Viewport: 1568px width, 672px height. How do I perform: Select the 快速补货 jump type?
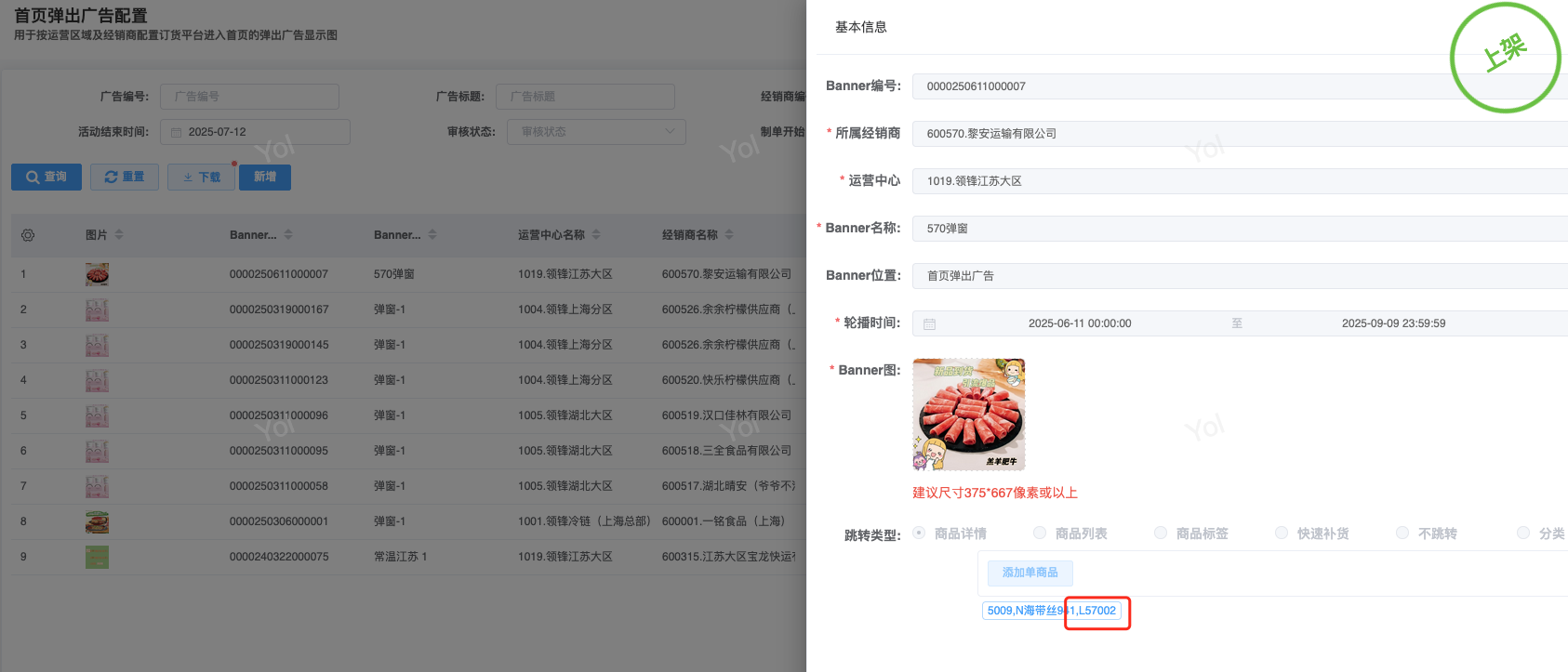1282,533
